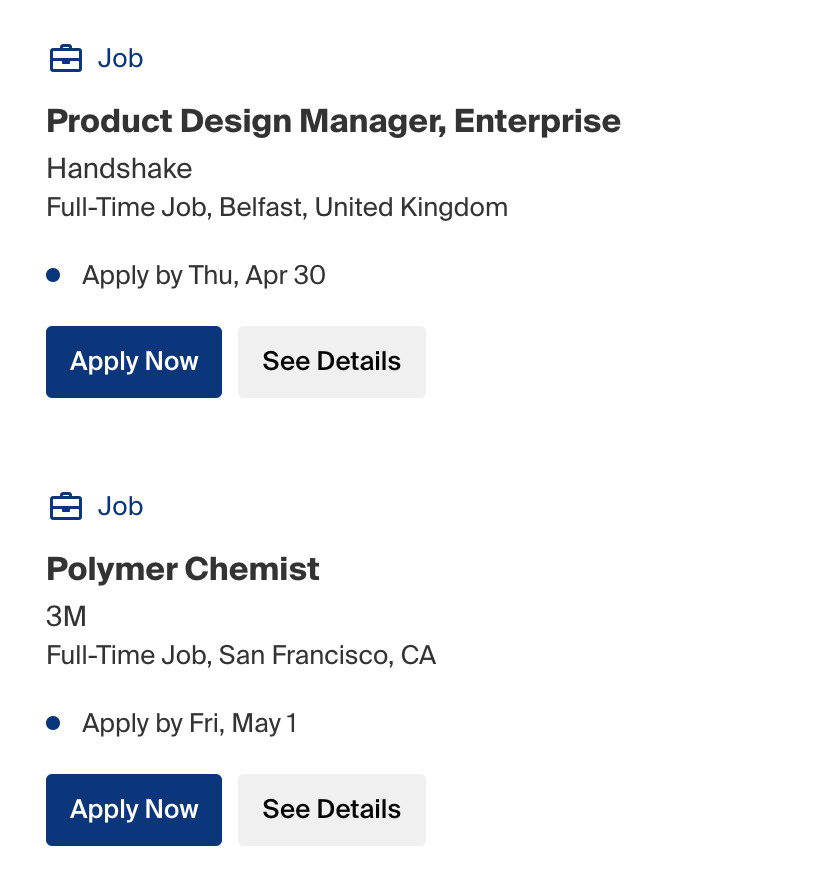Viewport: 836px width, 890px height.
Task: Open the Polymer Chemist job title
Action: click(183, 569)
